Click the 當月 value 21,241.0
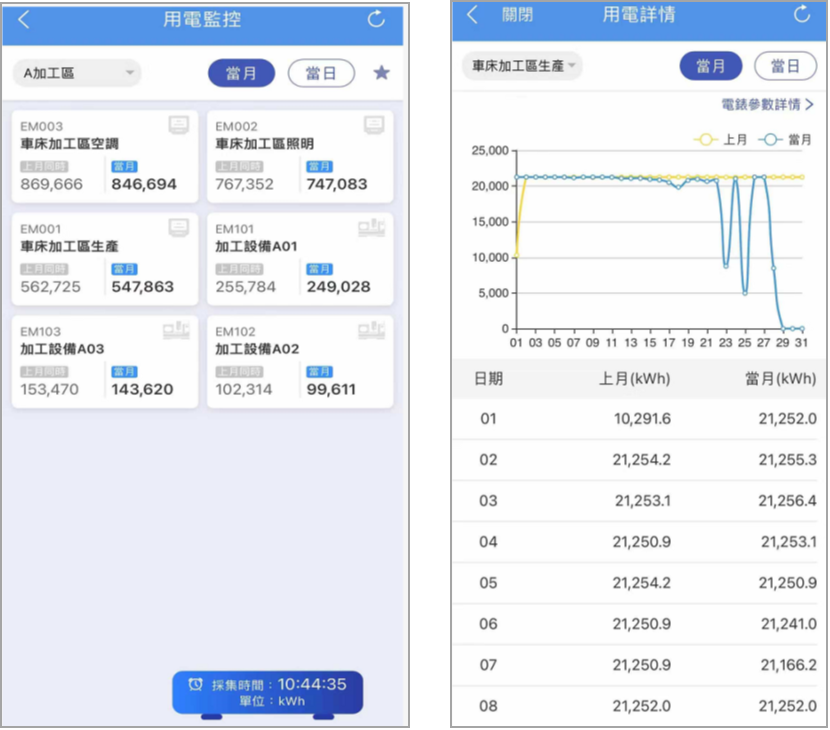 click(x=789, y=624)
